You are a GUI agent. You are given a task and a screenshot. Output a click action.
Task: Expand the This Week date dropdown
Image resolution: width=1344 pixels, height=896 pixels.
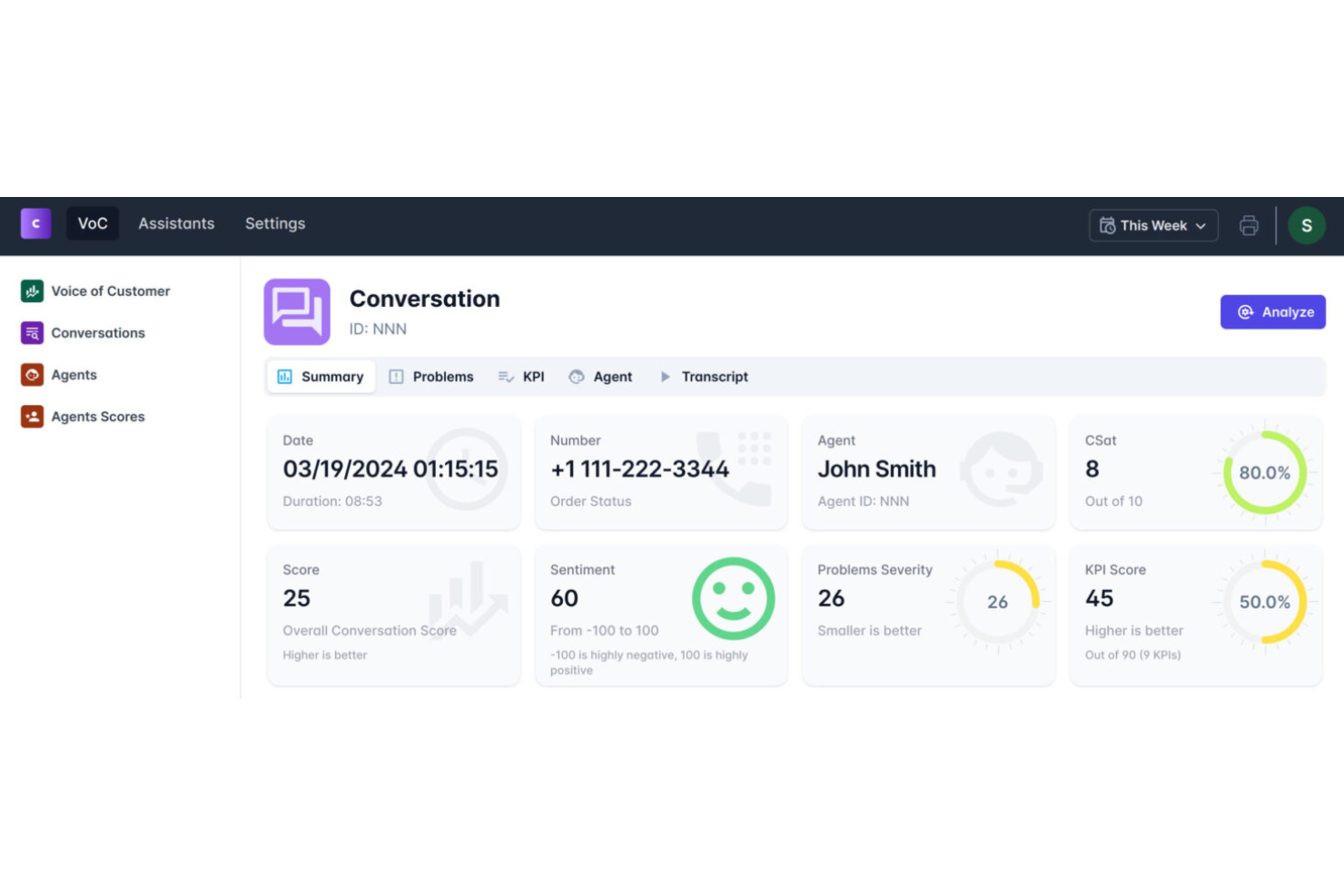(x=1153, y=225)
